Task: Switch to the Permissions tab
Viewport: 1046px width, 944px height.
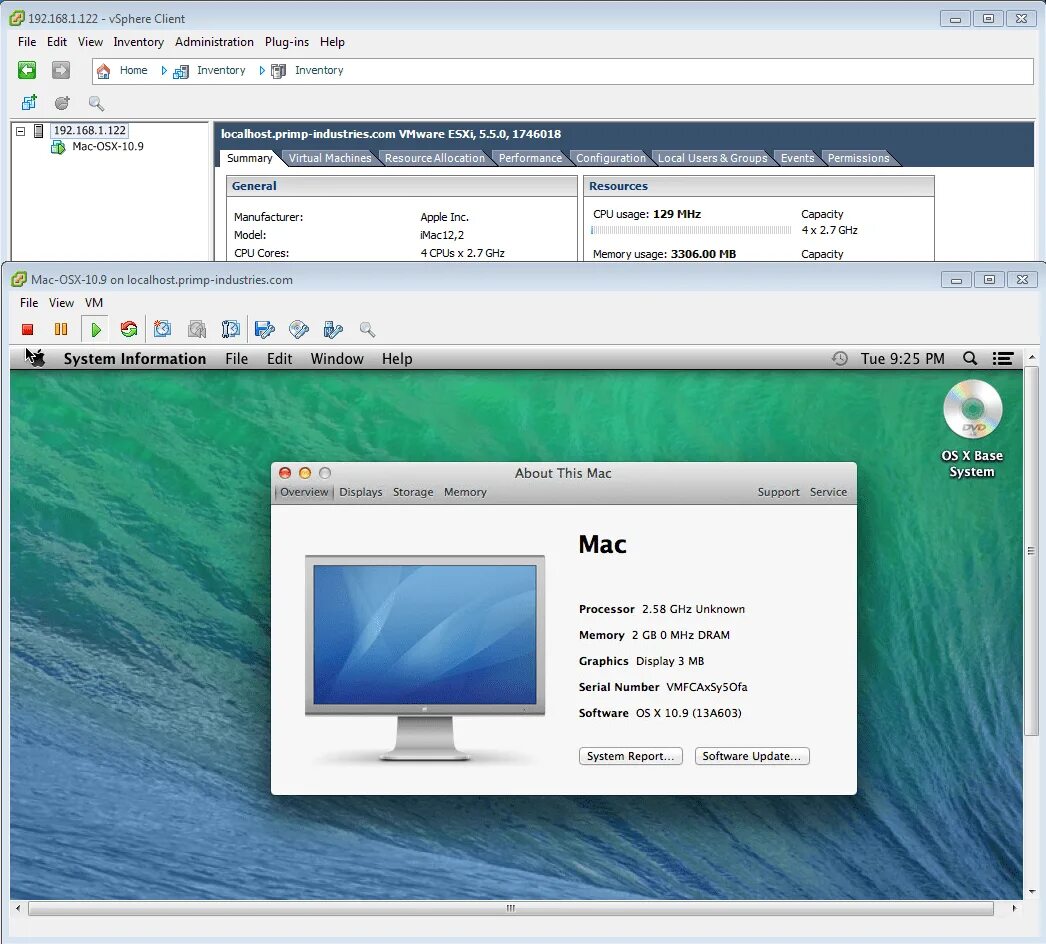Action: (x=859, y=158)
